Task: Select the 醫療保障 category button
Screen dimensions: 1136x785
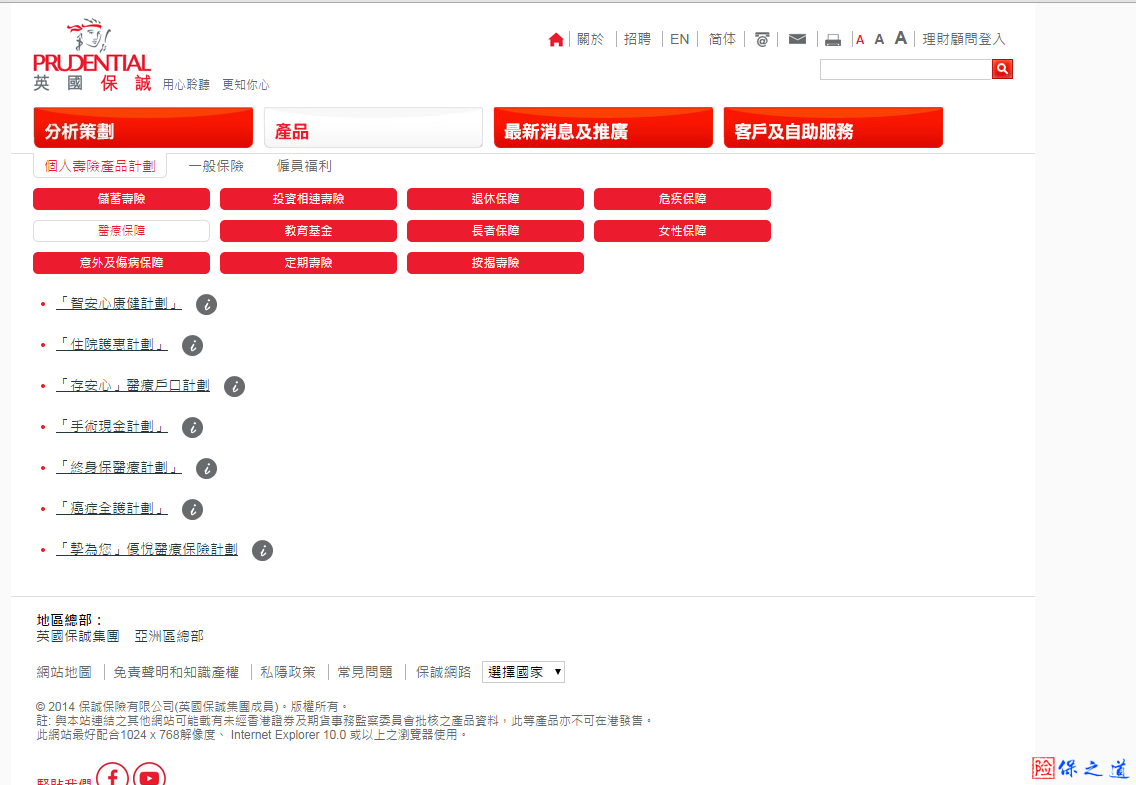Action: point(122,231)
